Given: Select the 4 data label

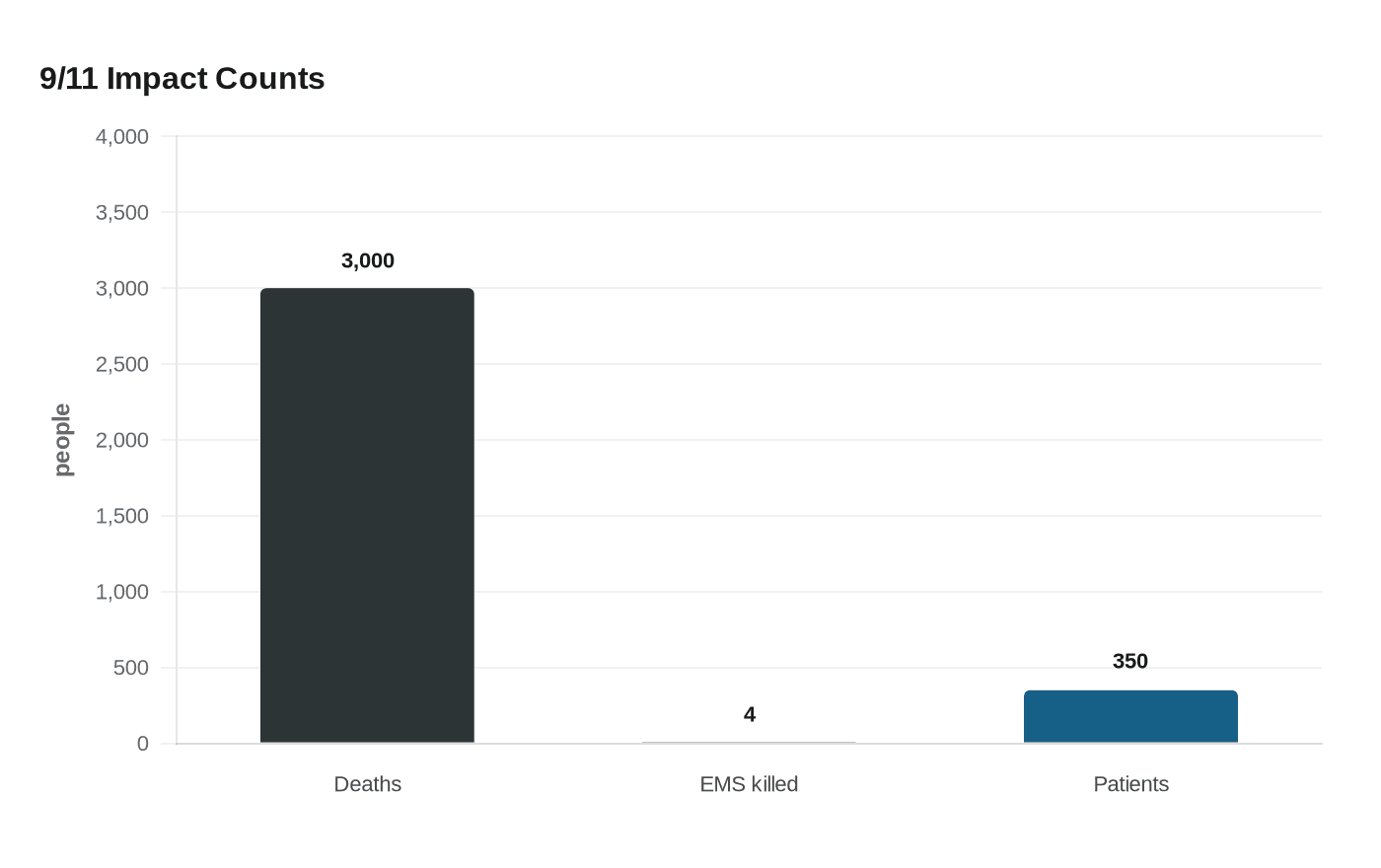Looking at the screenshot, I should 750,714.
